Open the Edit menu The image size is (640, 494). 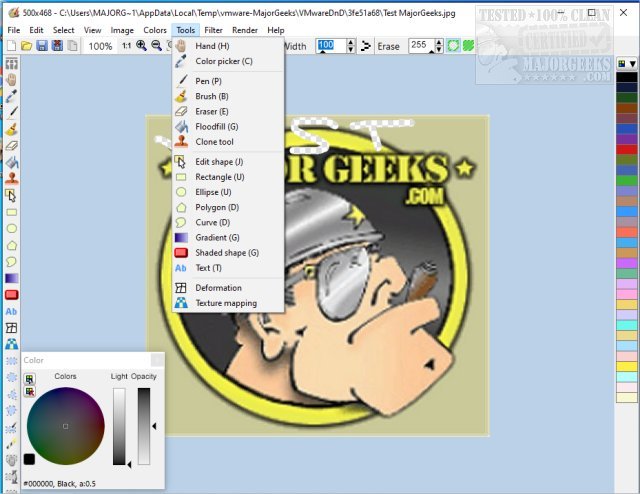(x=36, y=30)
